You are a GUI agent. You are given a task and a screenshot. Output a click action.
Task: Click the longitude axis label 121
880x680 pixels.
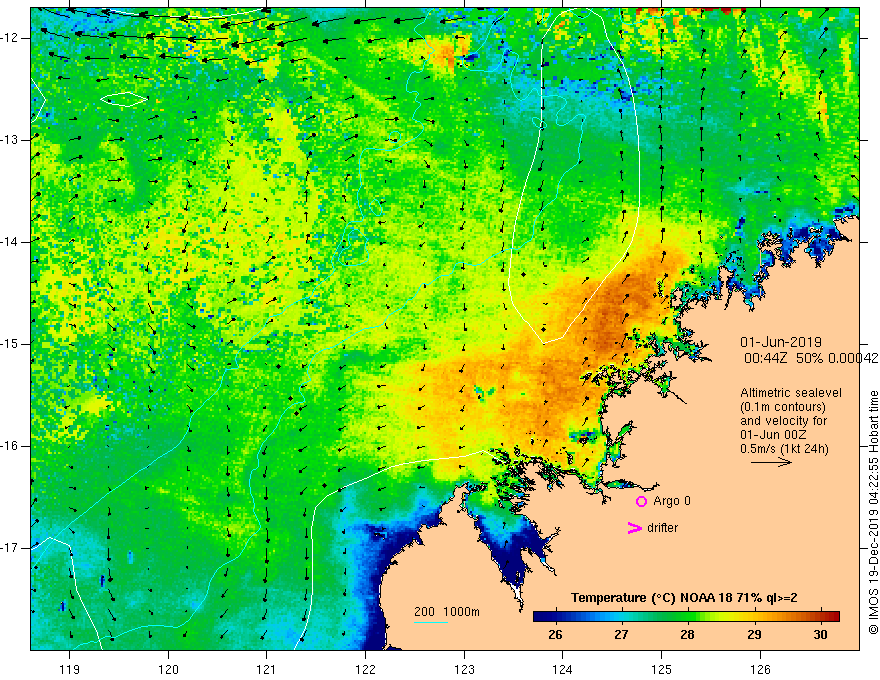coord(267,669)
